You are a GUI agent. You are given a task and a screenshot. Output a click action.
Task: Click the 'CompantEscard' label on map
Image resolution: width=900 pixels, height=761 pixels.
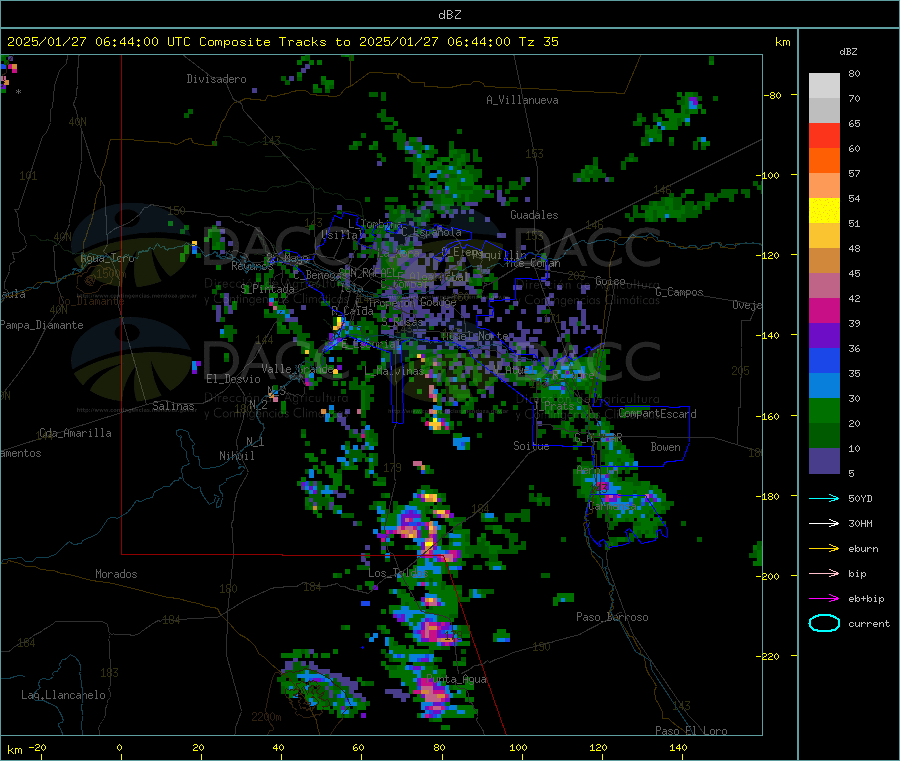click(657, 413)
